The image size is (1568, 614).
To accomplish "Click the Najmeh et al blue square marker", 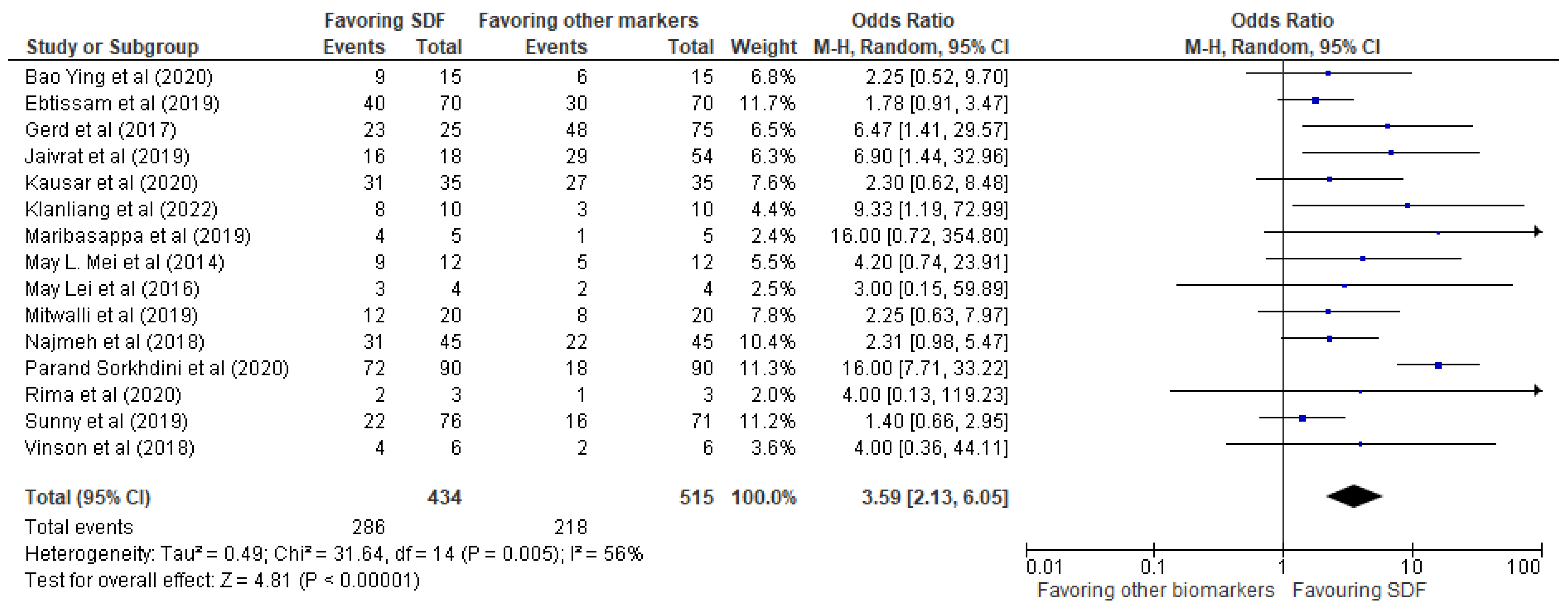I will pyautogui.click(x=1330, y=339).
